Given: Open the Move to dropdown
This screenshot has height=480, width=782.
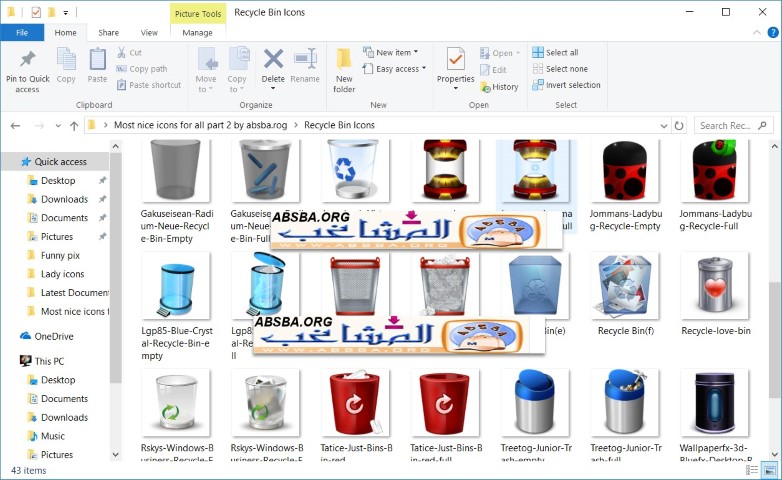Looking at the screenshot, I should [206, 70].
